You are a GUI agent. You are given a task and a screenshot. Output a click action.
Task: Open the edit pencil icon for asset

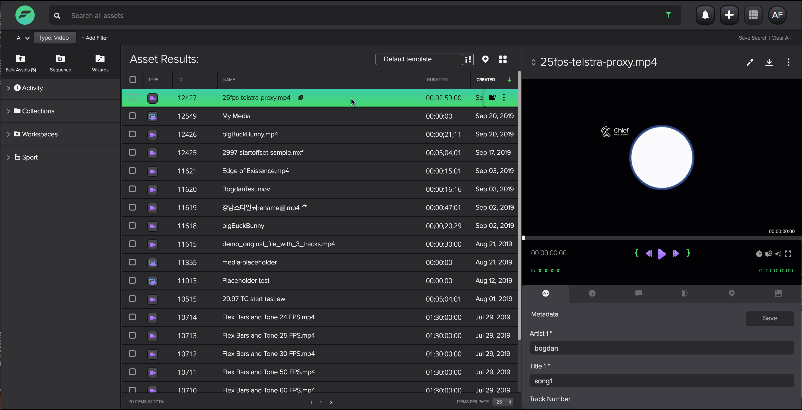[x=750, y=62]
